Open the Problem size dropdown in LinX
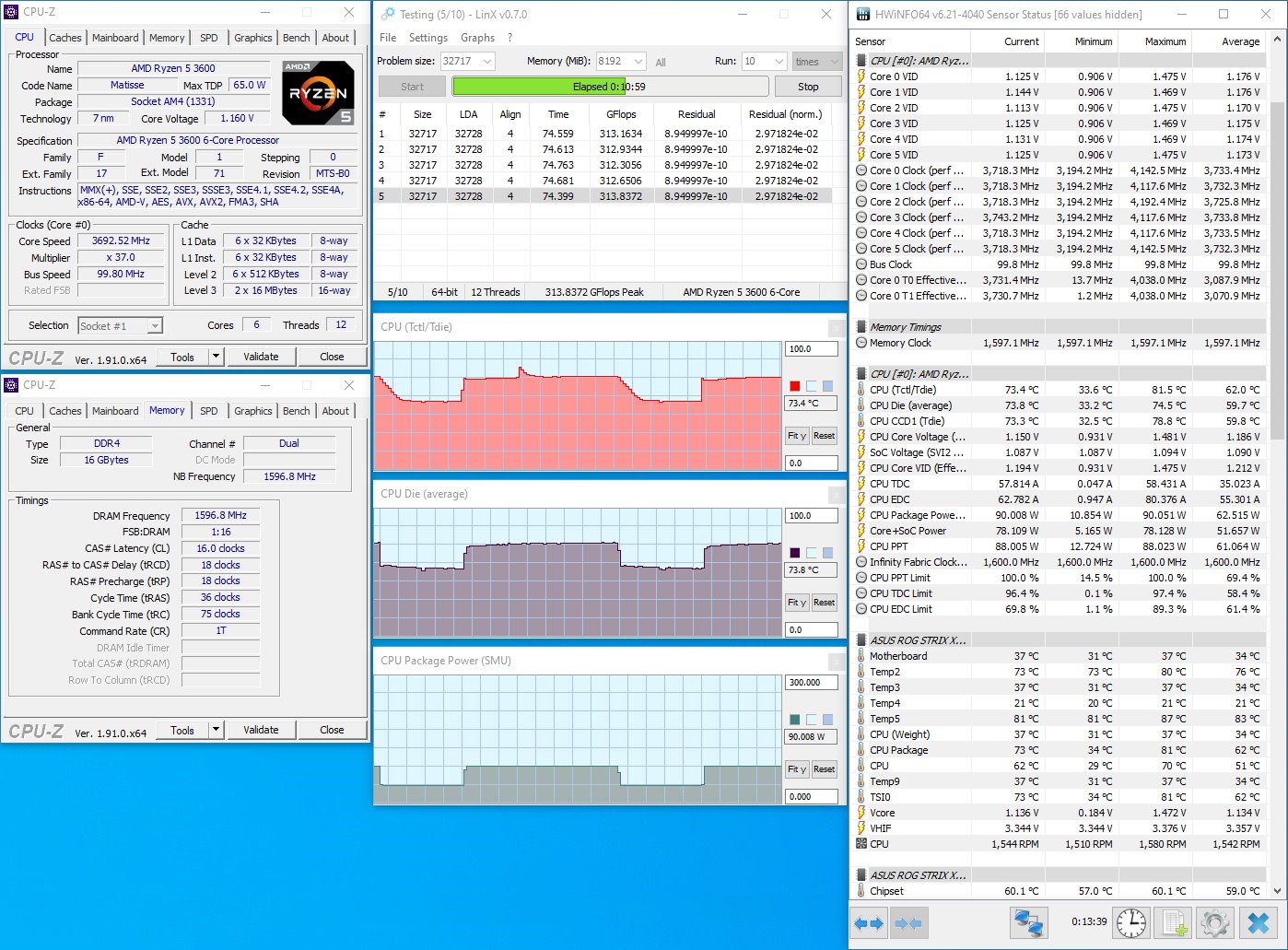Image resolution: width=1288 pixels, height=950 pixels. (487, 62)
